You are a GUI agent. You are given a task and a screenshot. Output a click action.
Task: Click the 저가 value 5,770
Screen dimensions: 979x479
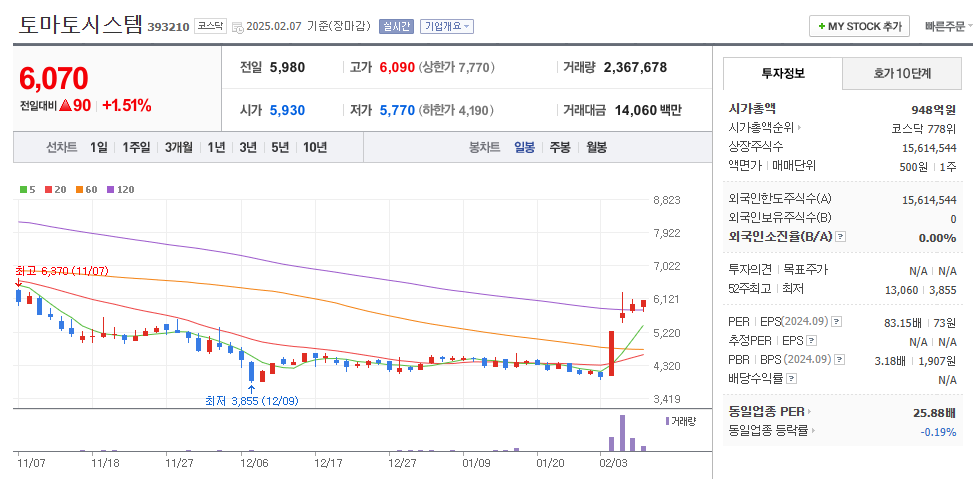point(397,111)
